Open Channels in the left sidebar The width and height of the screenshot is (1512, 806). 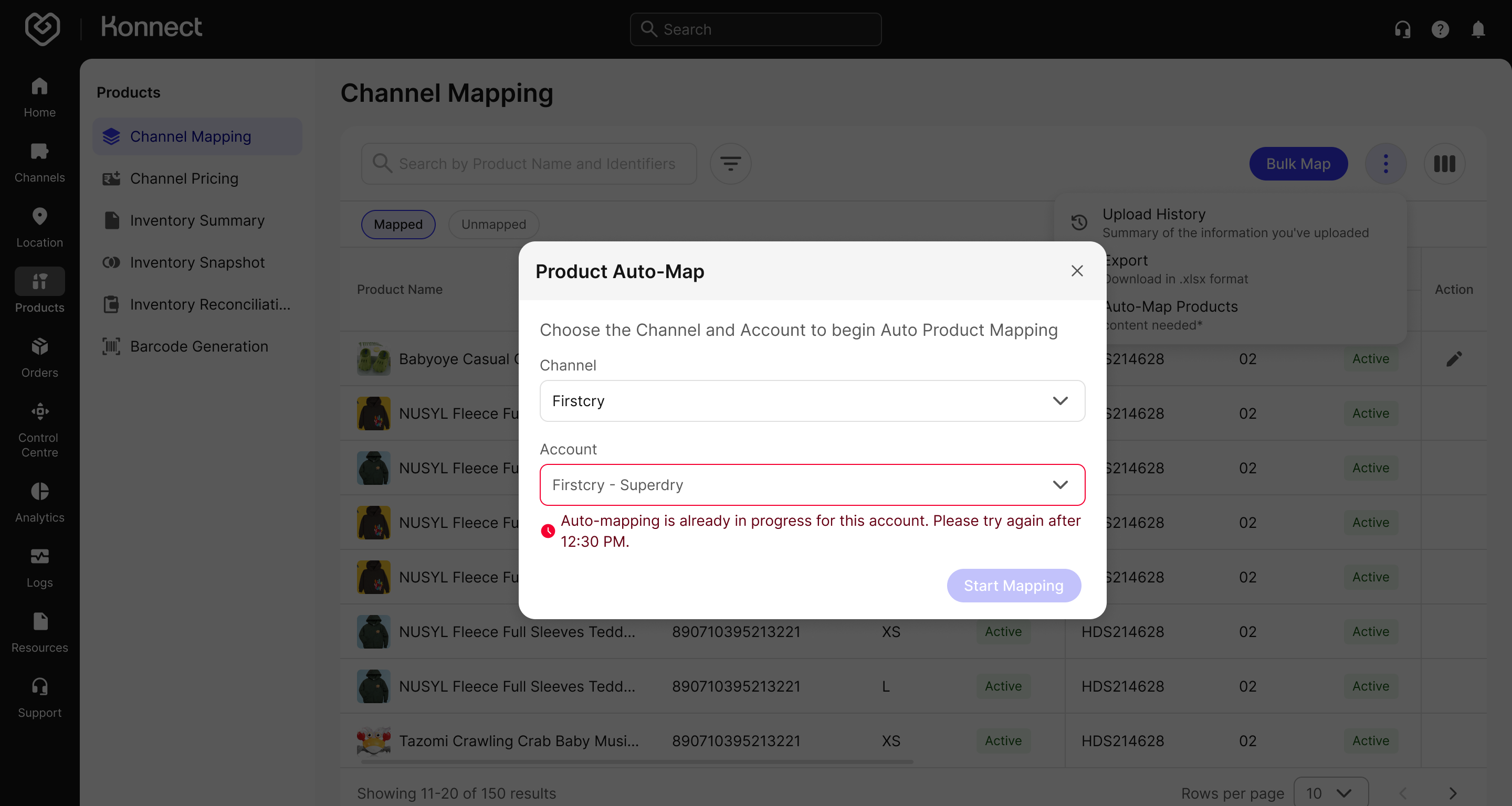(x=39, y=163)
